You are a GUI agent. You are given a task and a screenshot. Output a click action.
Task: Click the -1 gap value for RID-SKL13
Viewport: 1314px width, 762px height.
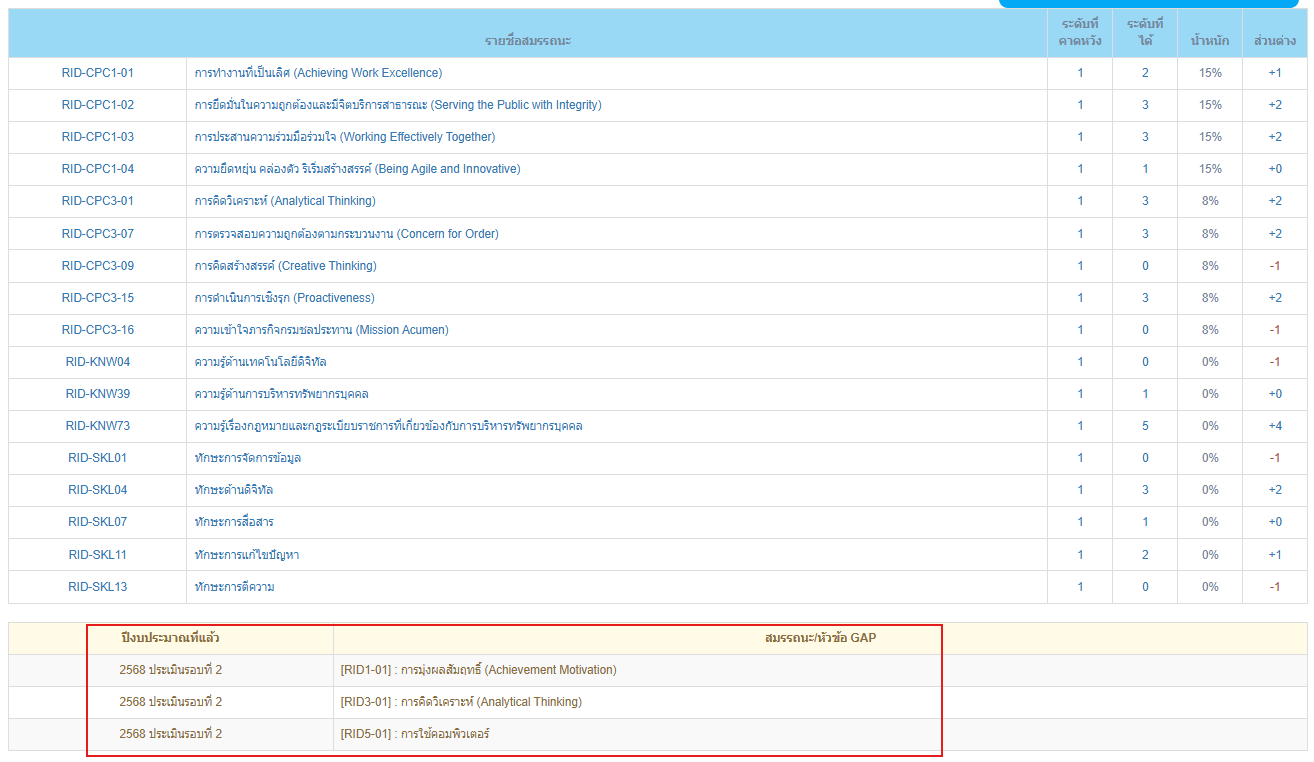click(1275, 587)
